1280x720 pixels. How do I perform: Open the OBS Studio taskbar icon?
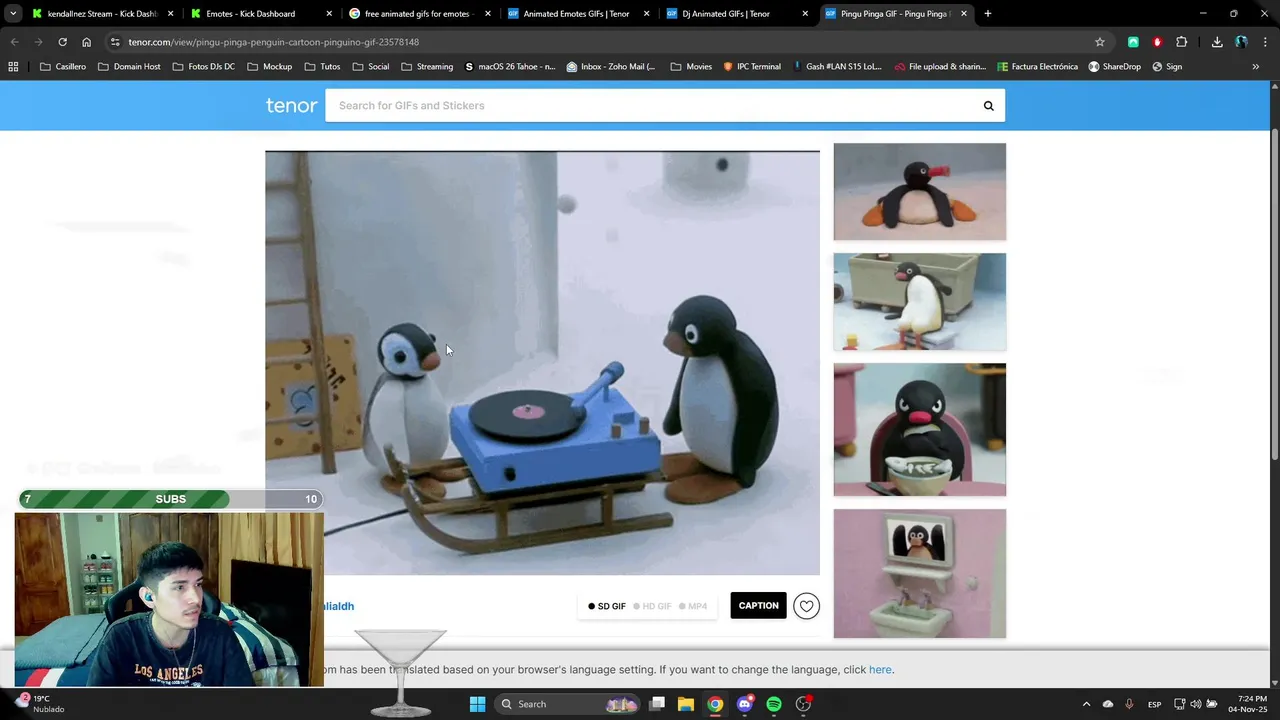click(803, 704)
